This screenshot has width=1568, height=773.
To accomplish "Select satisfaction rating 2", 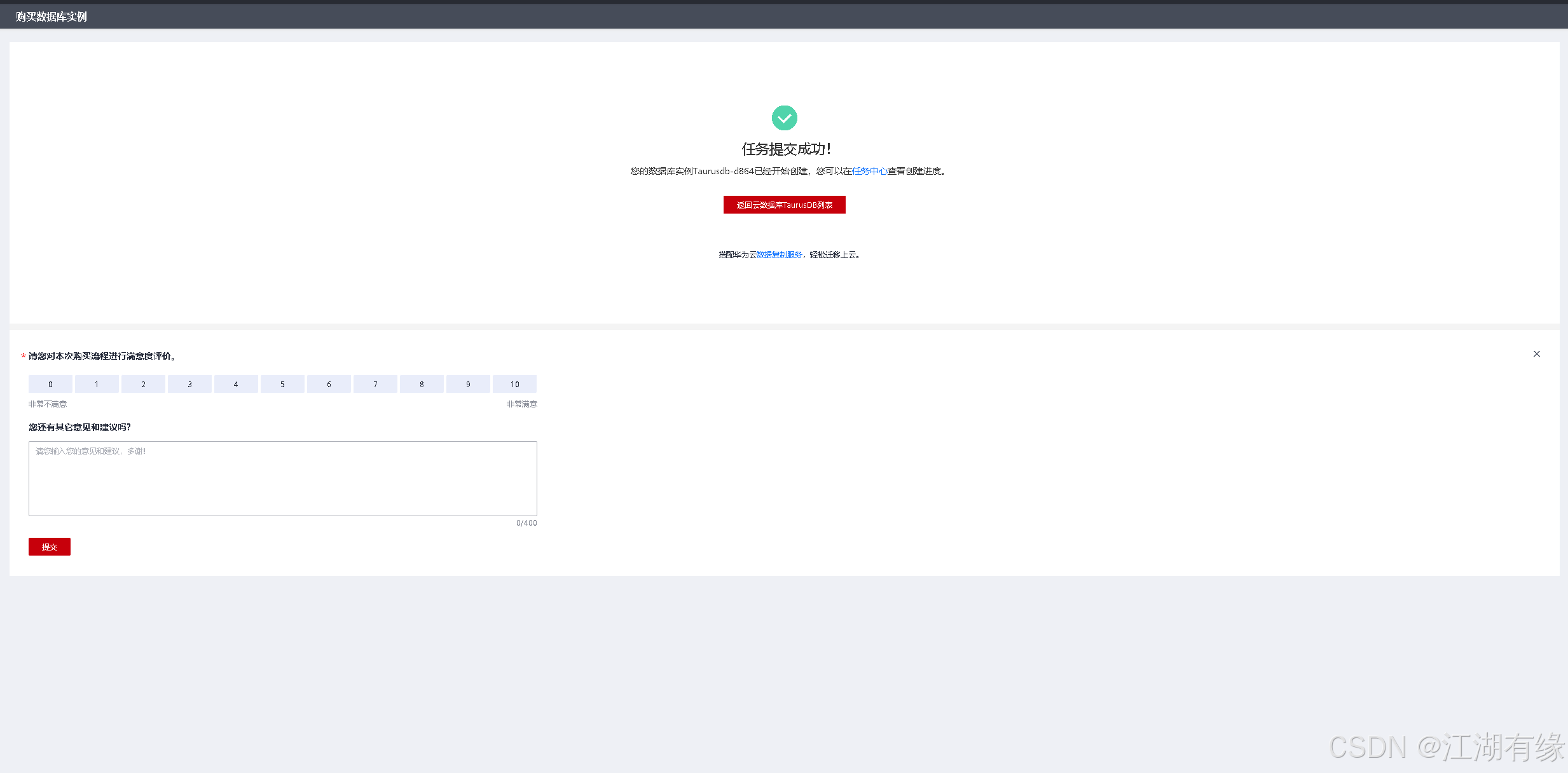I will (x=143, y=384).
